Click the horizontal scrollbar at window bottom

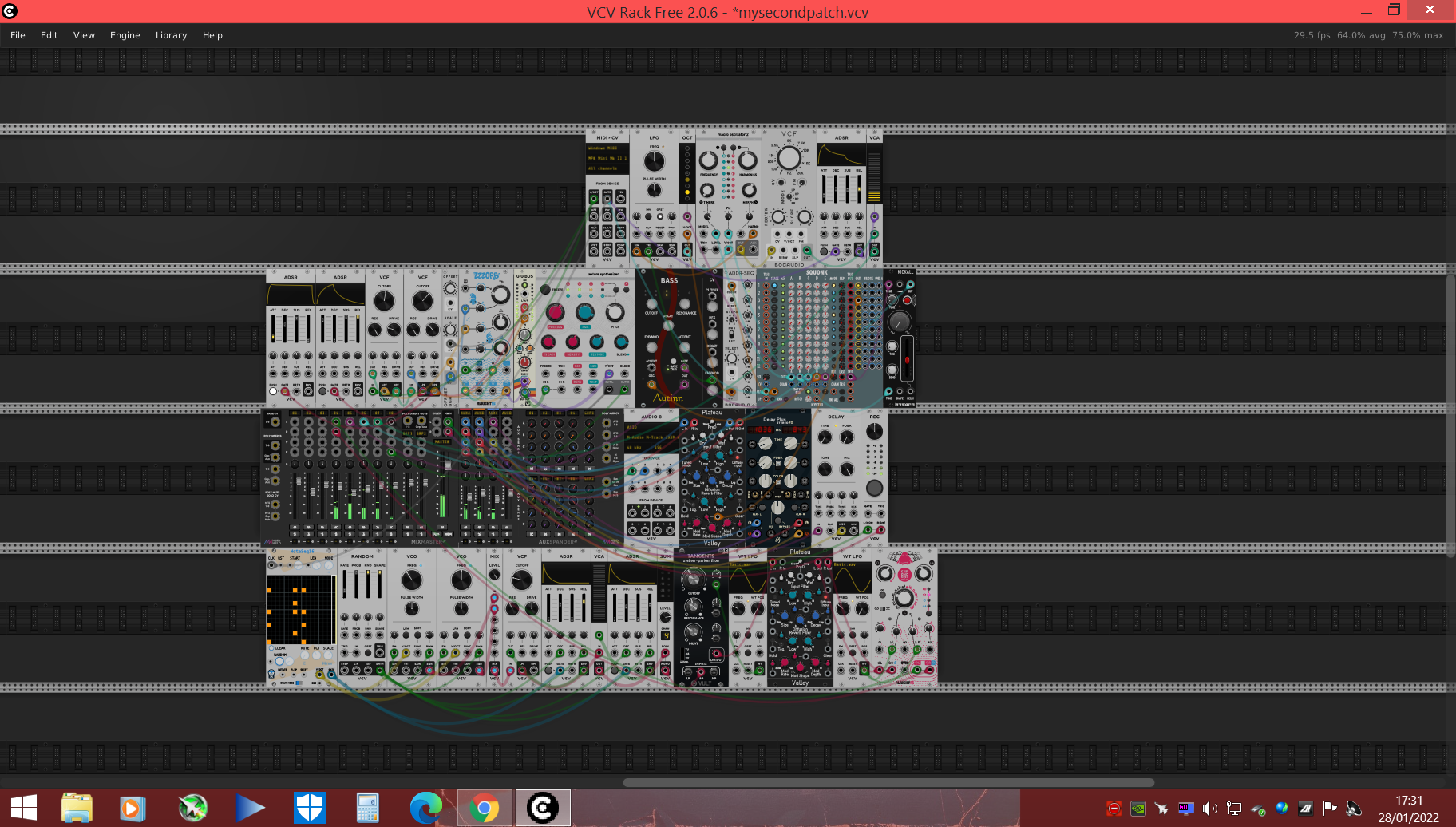click(888, 782)
